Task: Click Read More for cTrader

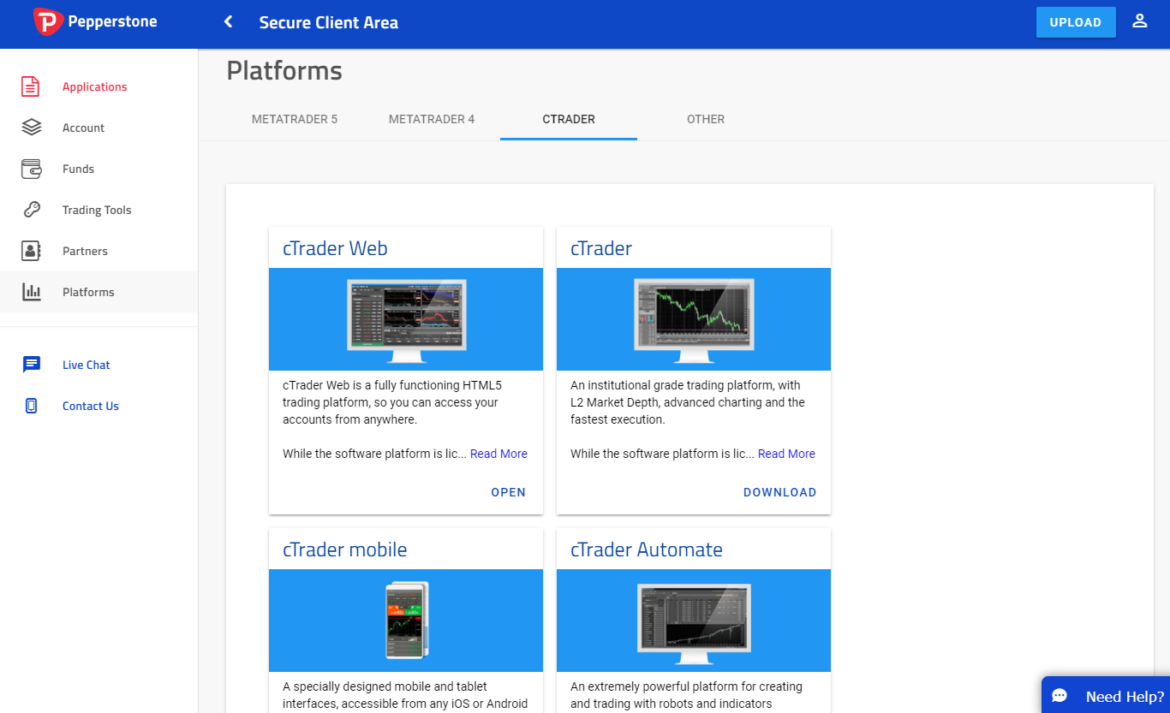Action: [x=786, y=453]
